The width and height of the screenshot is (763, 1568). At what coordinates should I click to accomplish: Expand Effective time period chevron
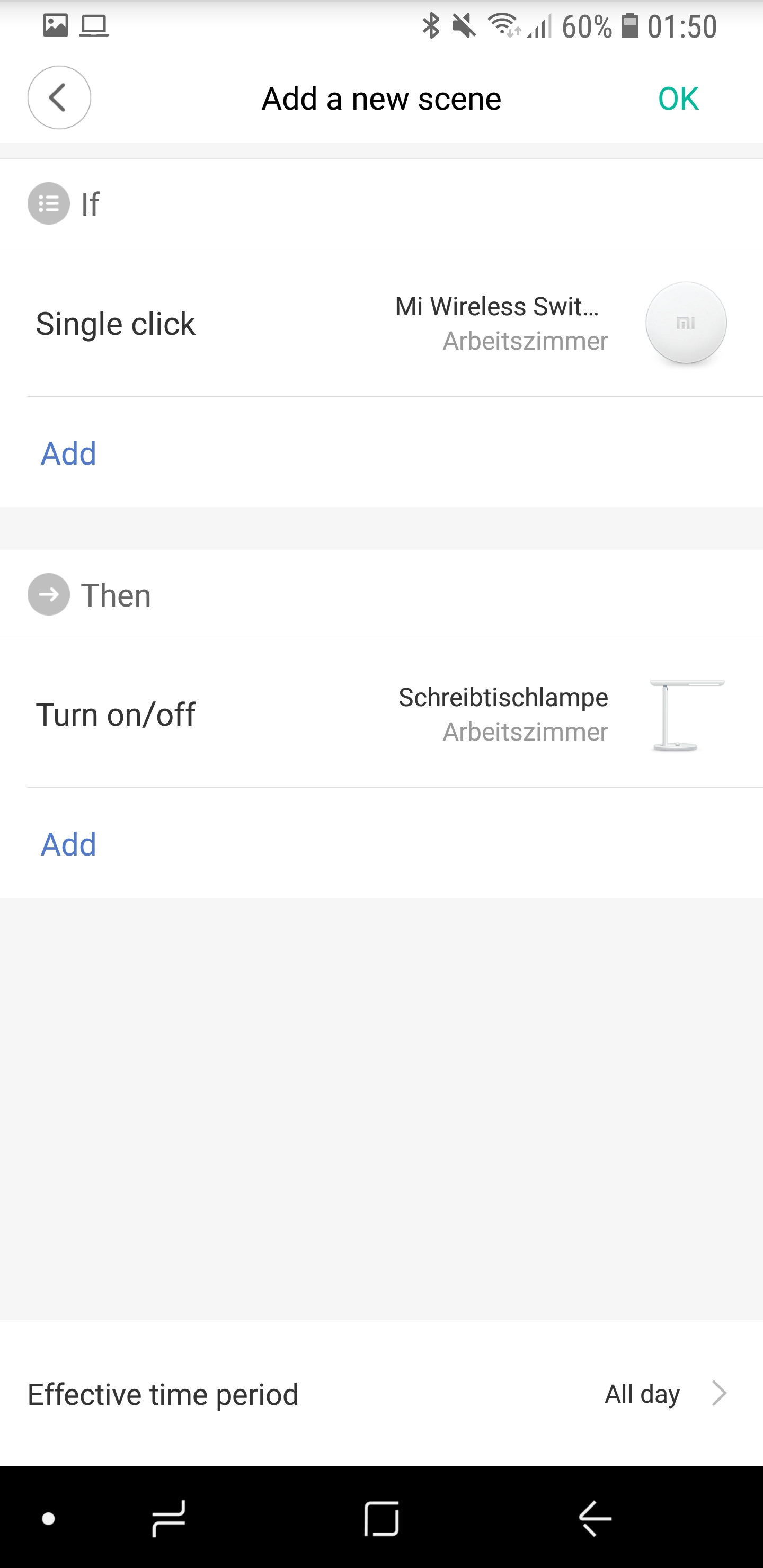click(719, 1393)
